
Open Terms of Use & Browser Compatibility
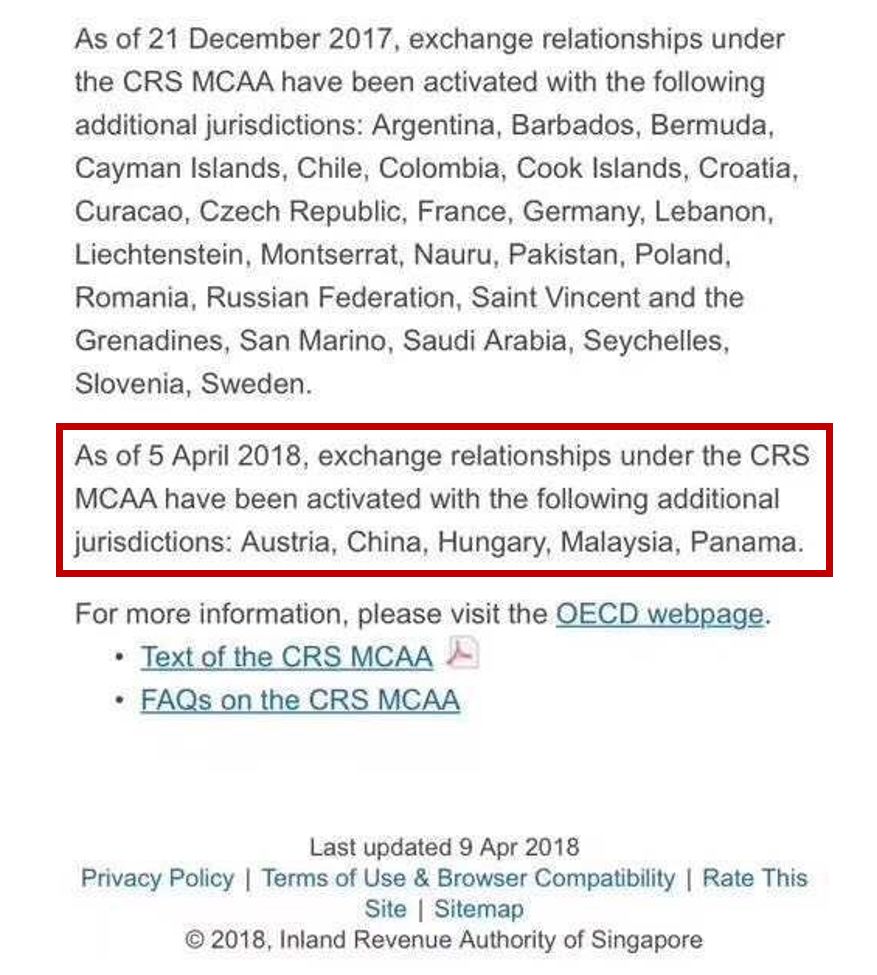468,878
